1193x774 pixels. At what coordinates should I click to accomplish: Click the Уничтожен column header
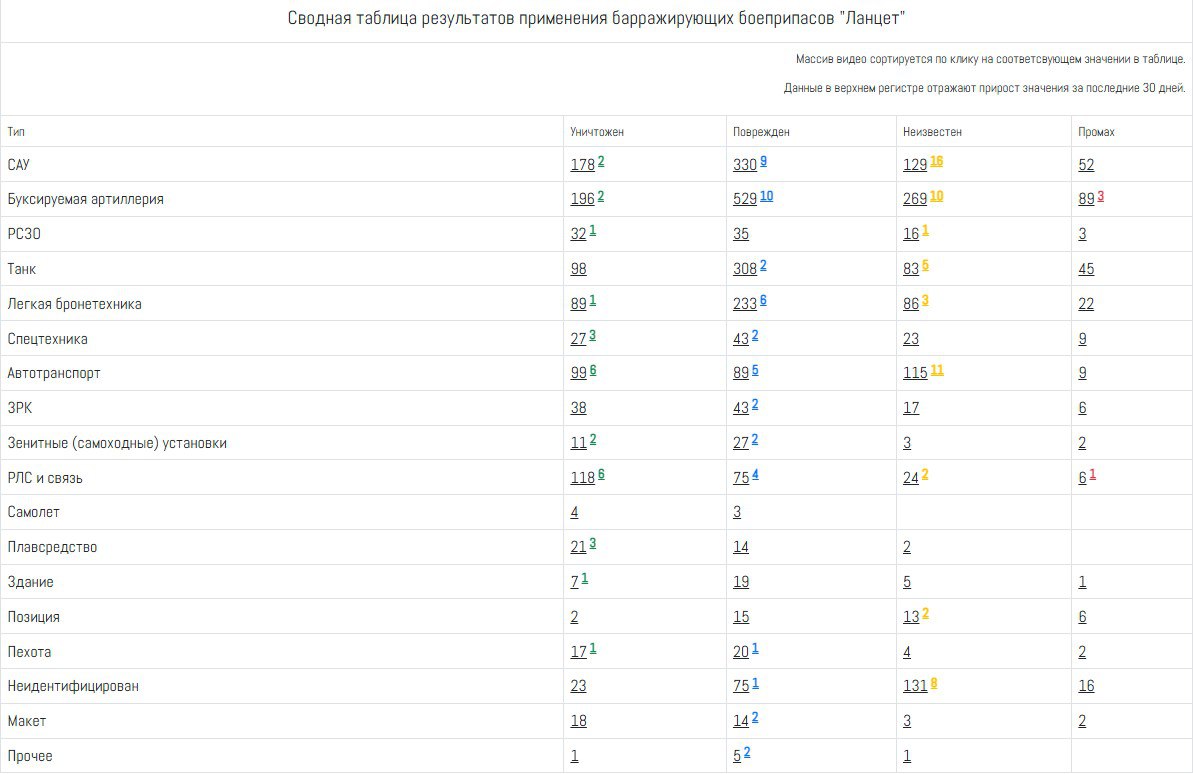pos(597,132)
